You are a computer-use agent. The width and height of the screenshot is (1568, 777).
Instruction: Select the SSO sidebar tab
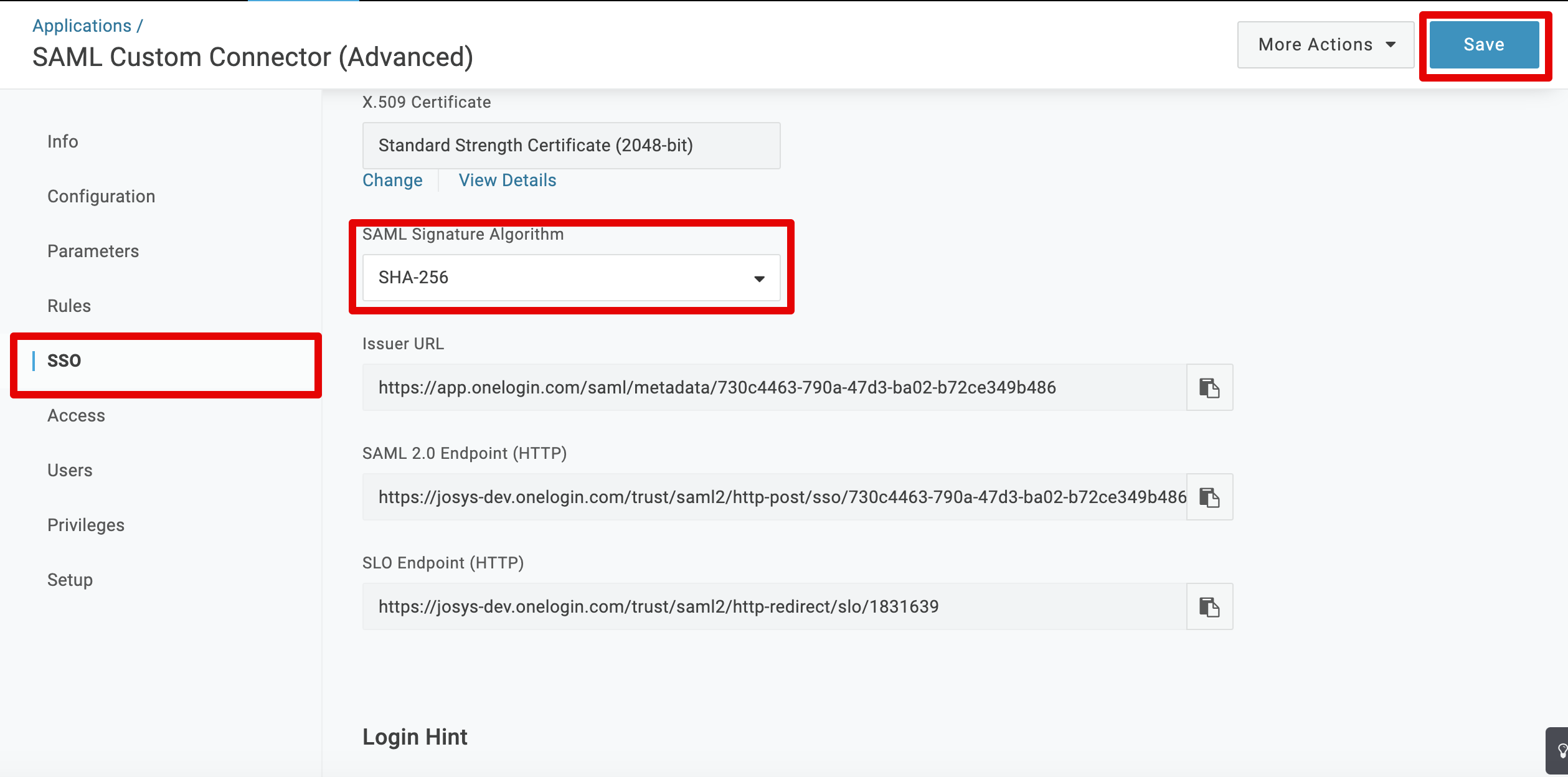[64, 361]
